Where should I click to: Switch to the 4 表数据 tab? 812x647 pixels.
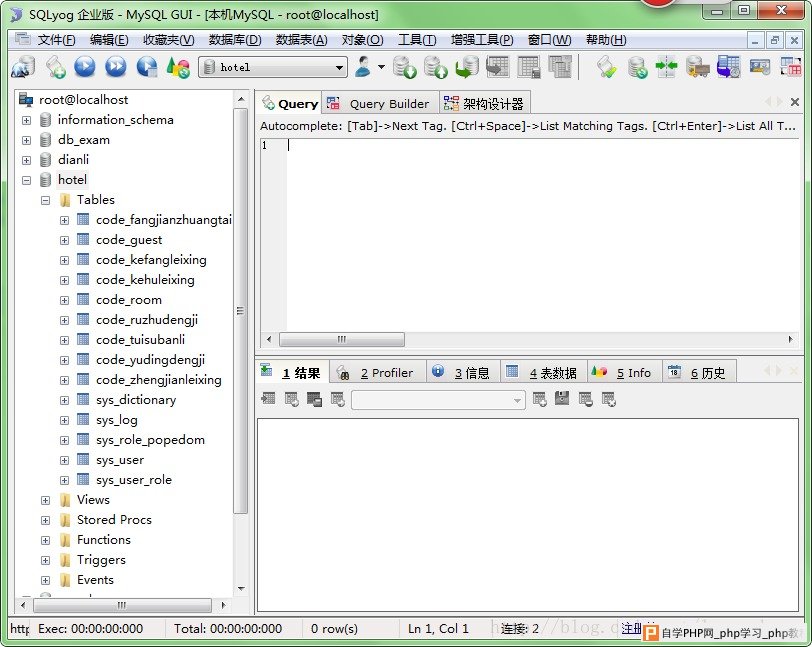pyautogui.click(x=543, y=372)
